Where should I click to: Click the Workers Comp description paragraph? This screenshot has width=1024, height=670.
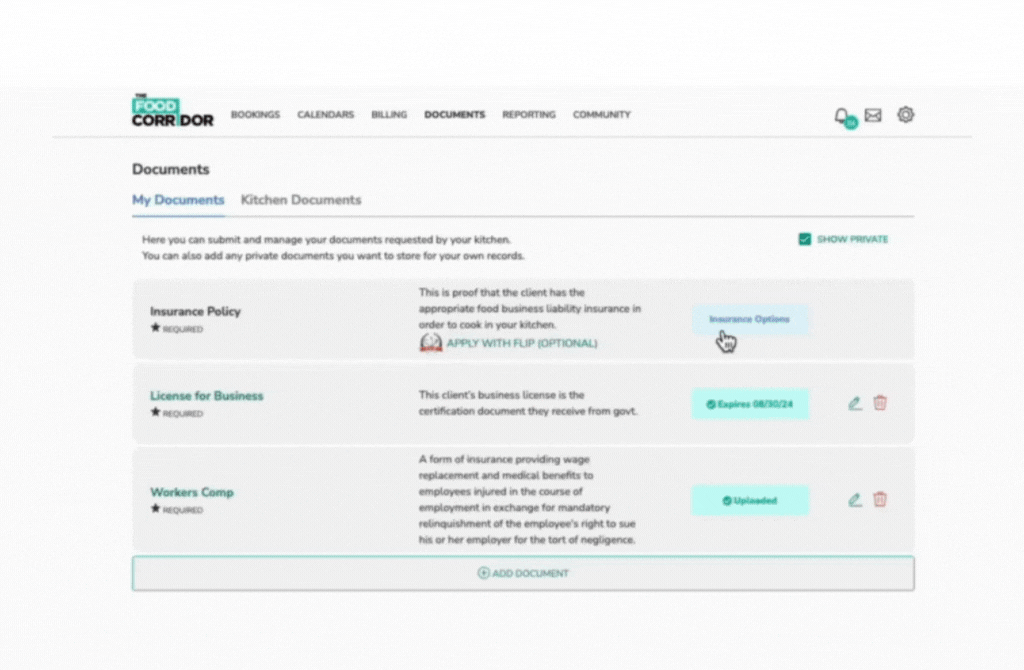tap(527, 500)
